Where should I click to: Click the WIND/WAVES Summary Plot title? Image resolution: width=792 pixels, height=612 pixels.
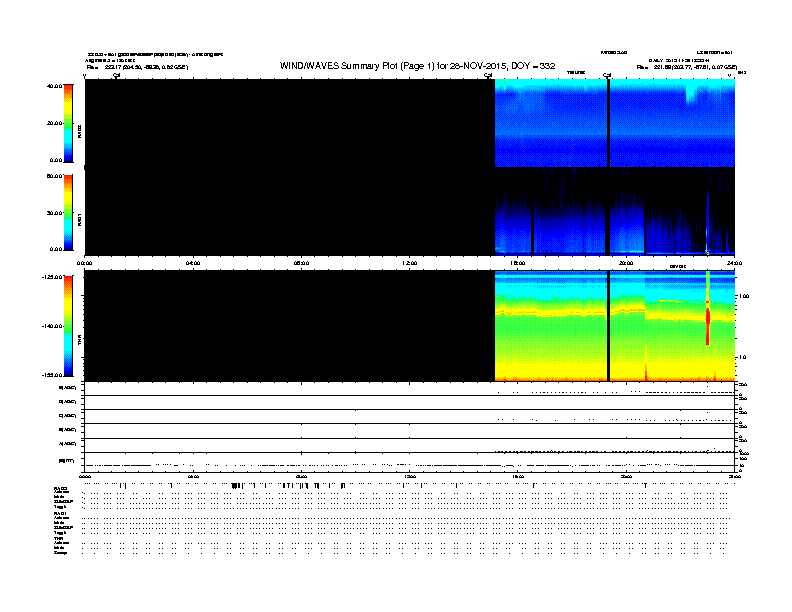(x=417, y=66)
